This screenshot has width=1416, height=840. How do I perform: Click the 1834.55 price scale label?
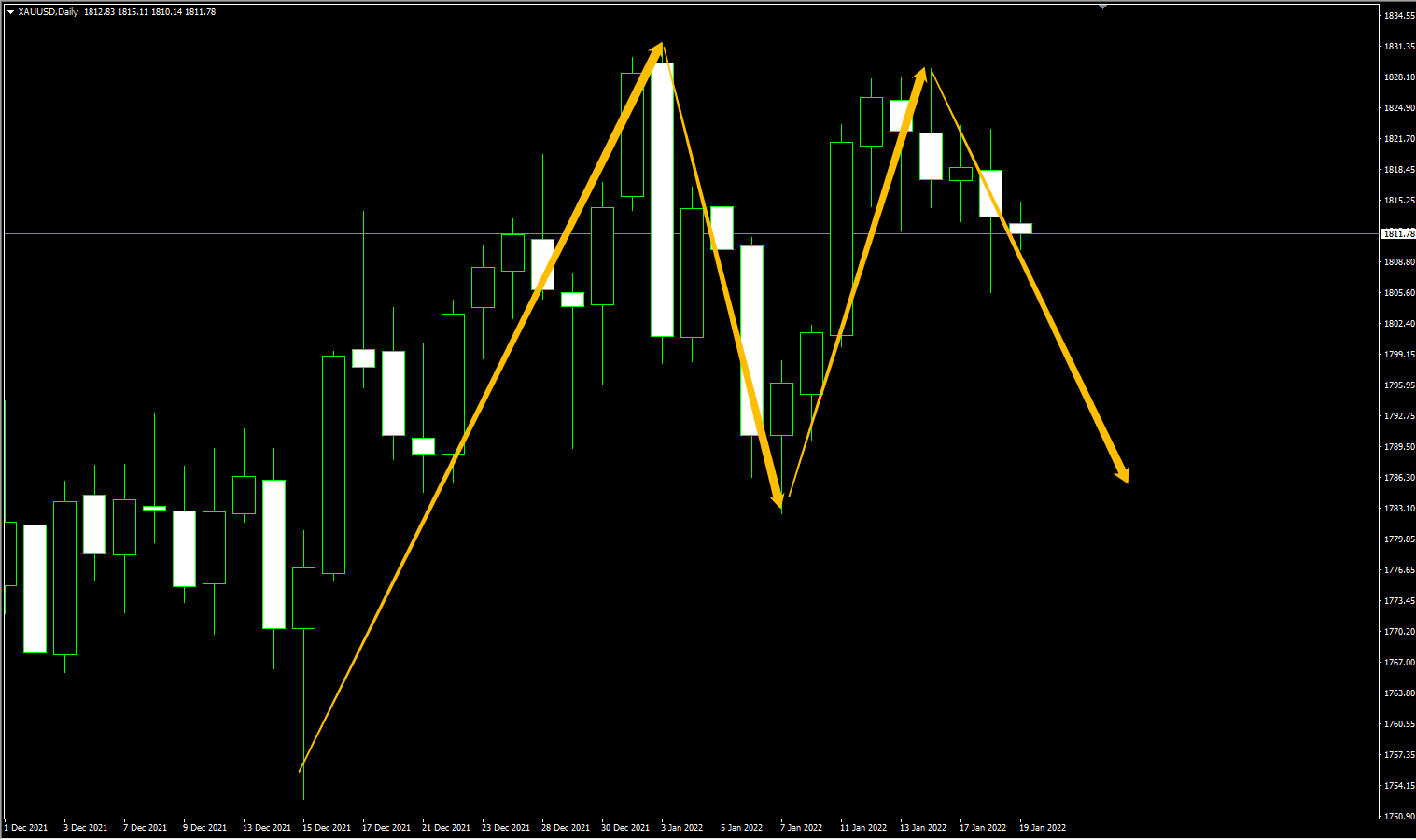[x=1398, y=16]
